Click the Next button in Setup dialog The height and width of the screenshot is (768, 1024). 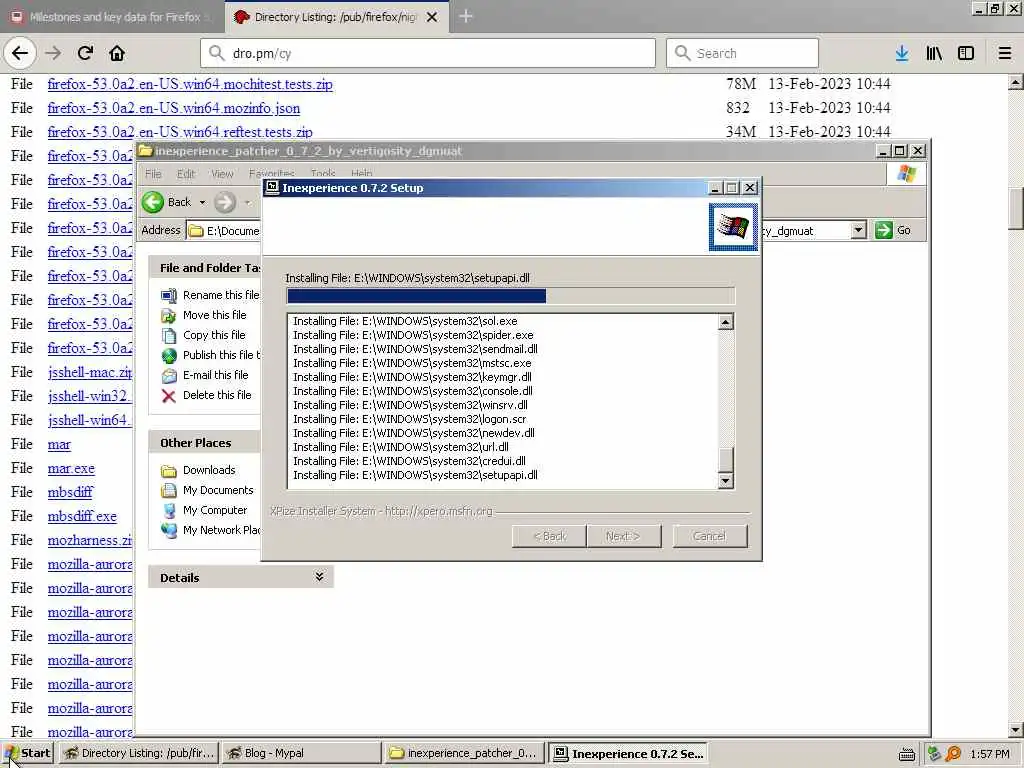click(624, 536)
